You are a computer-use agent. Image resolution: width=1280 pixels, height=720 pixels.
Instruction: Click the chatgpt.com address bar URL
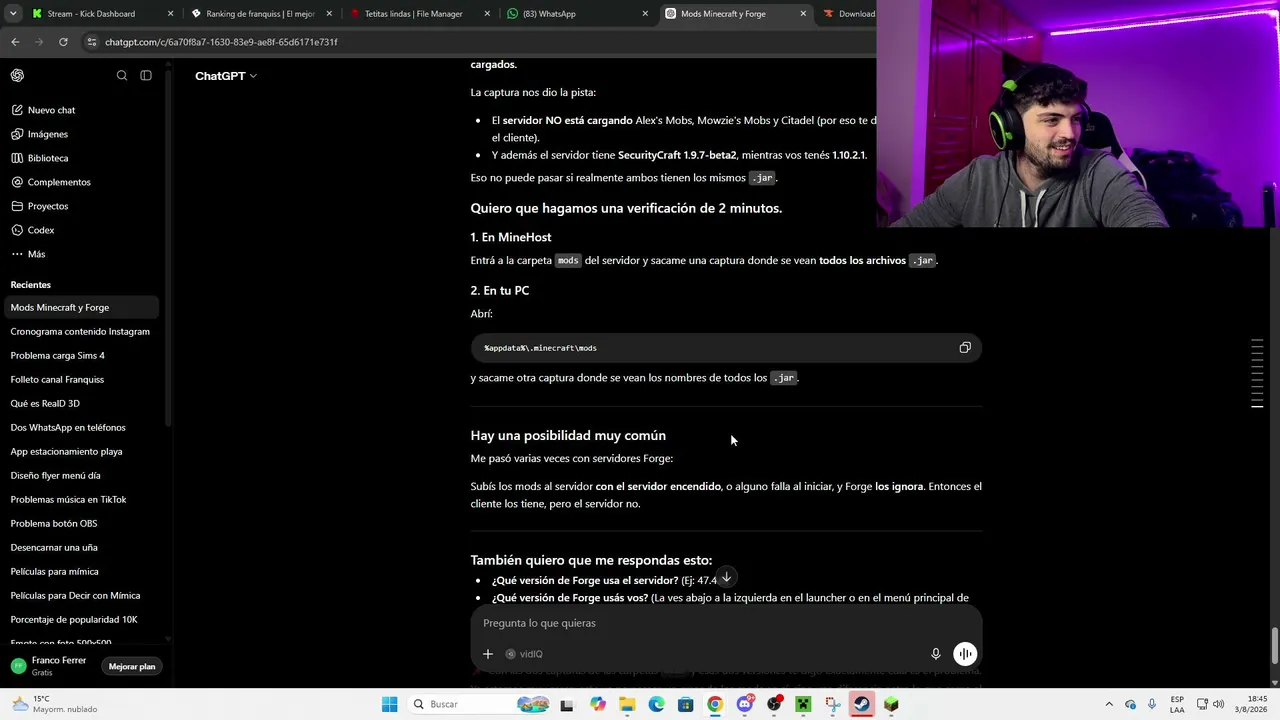tap(221, 42)
